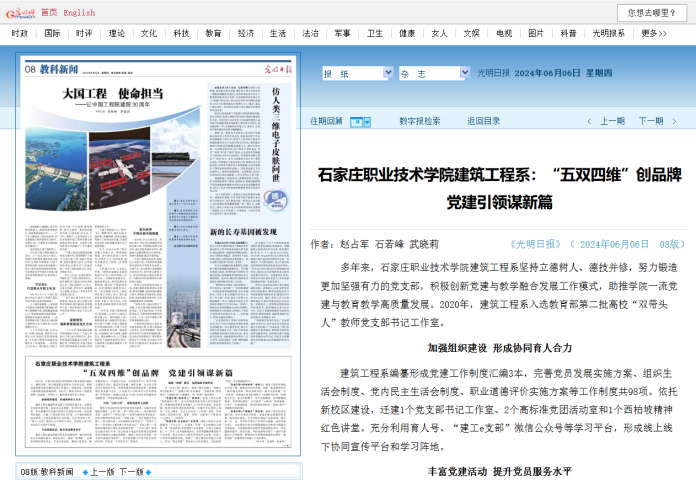Open the 时政 navigation item
The width and height of the screenshot is (696, 491).
point(20,33)
